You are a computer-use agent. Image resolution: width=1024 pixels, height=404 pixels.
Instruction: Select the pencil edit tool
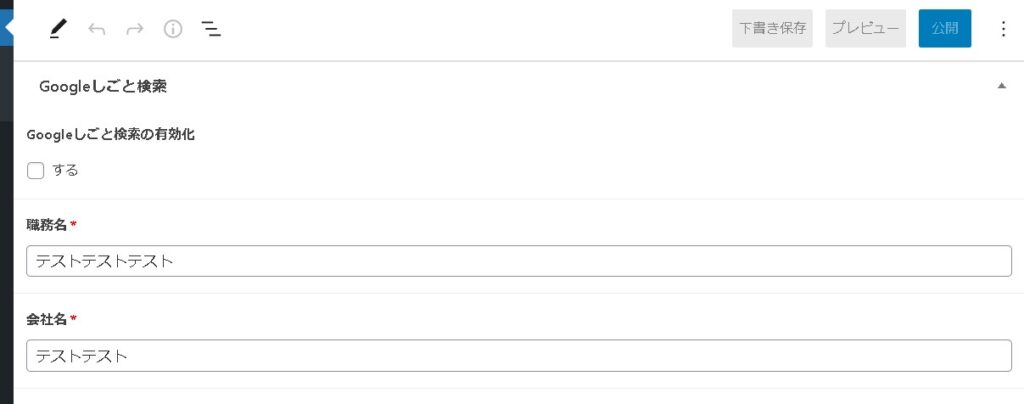(58, 29)
